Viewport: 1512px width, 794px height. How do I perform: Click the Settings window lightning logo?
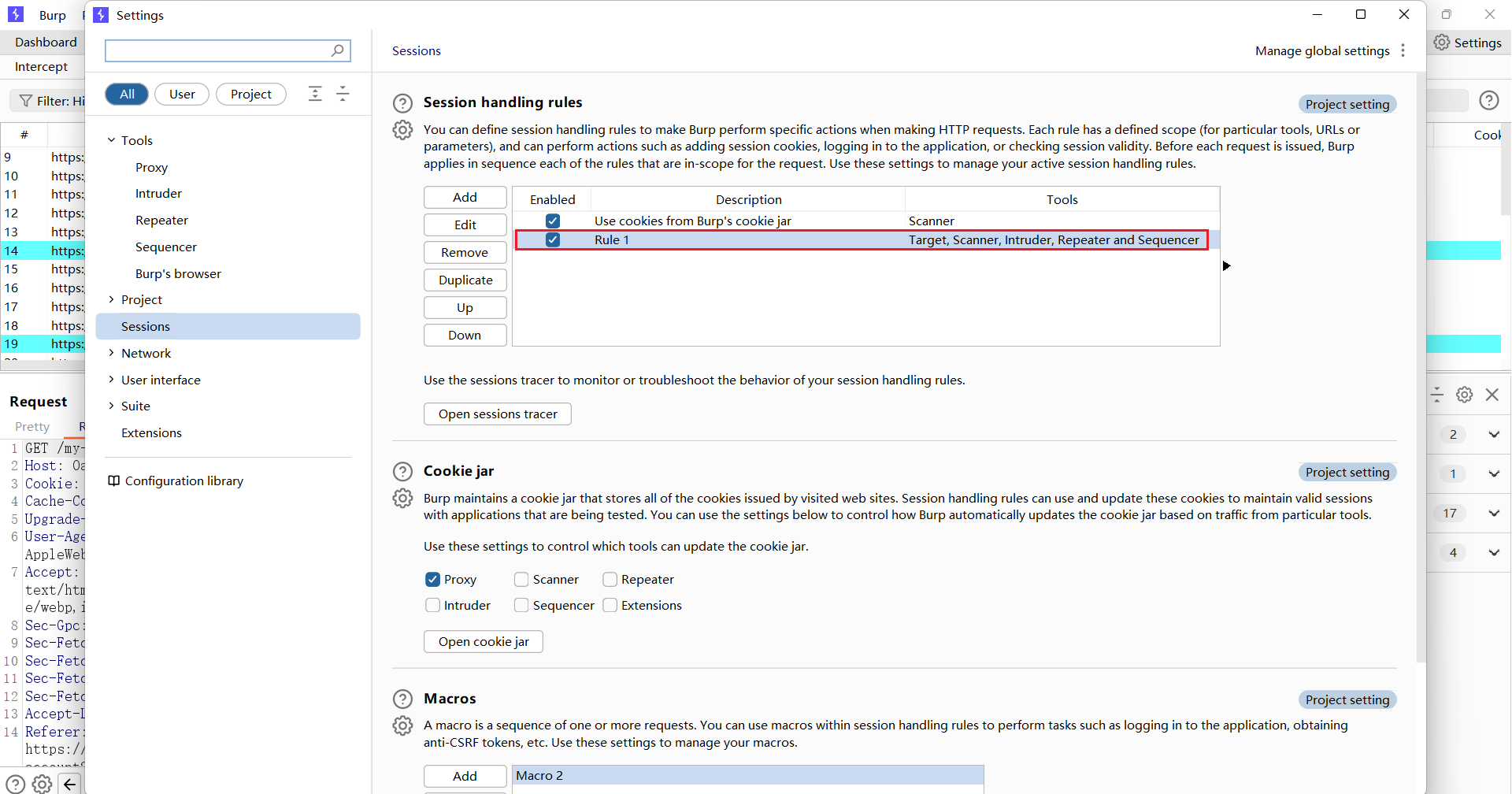[101, 15]
